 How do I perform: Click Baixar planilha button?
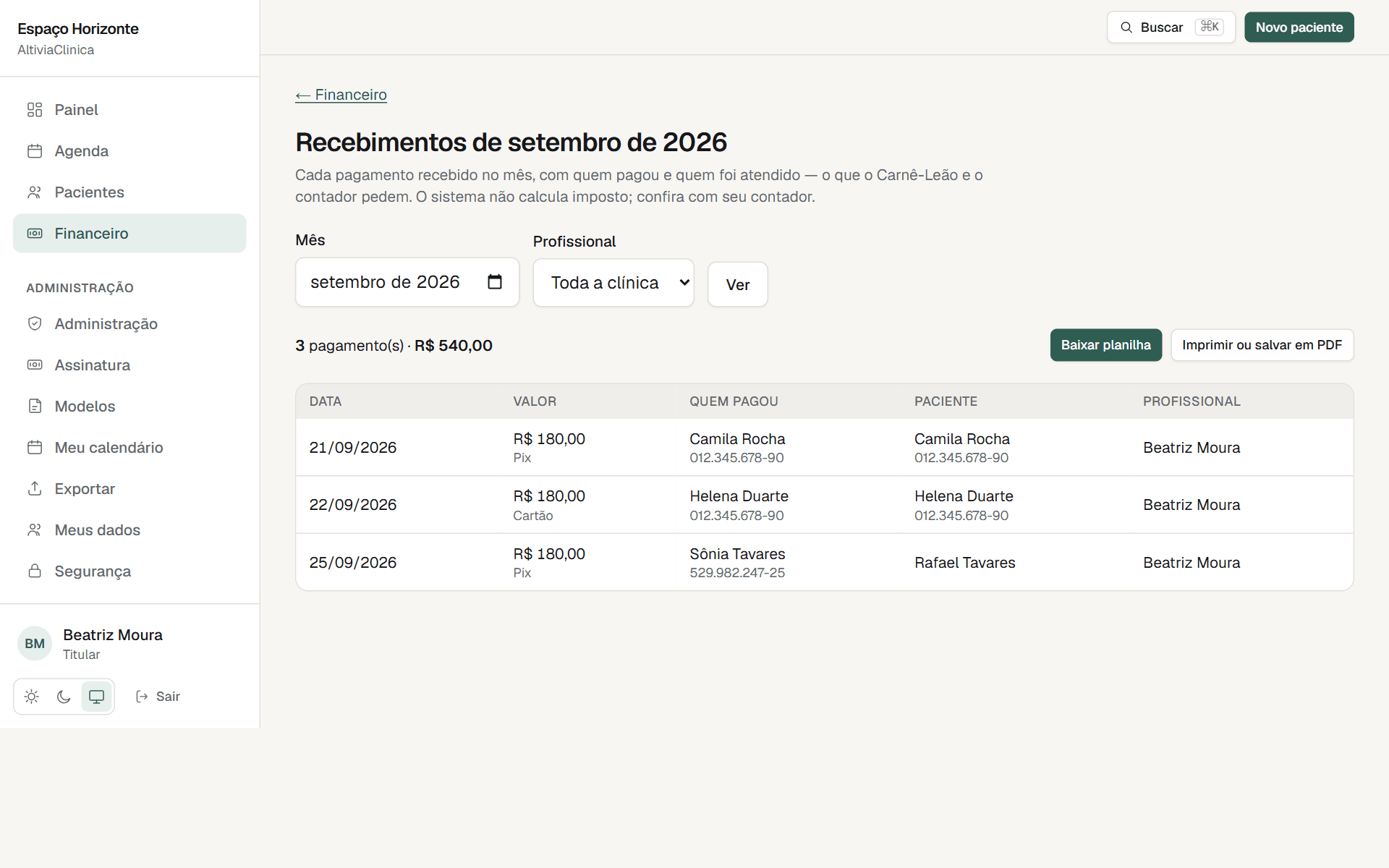(x=1106, y=345)
